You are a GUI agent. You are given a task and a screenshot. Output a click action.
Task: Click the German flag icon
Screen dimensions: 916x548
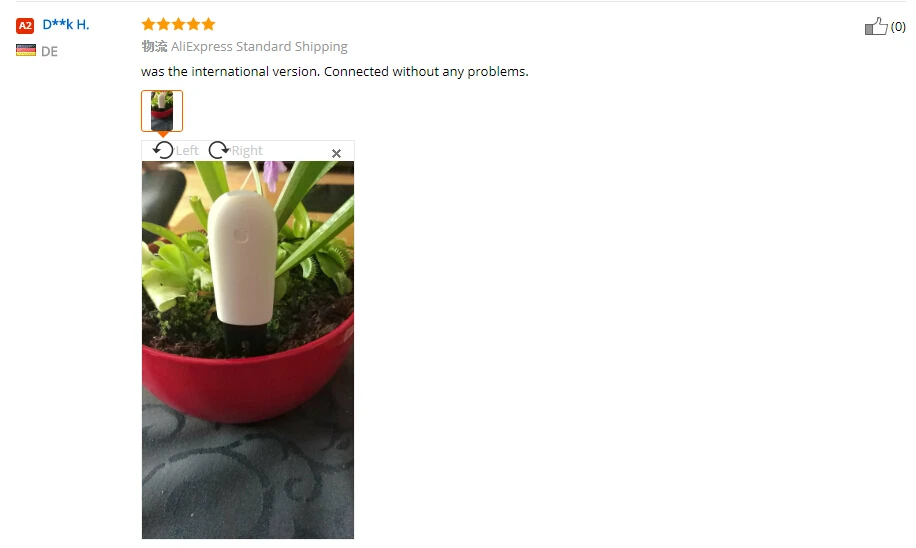point(26,51)
